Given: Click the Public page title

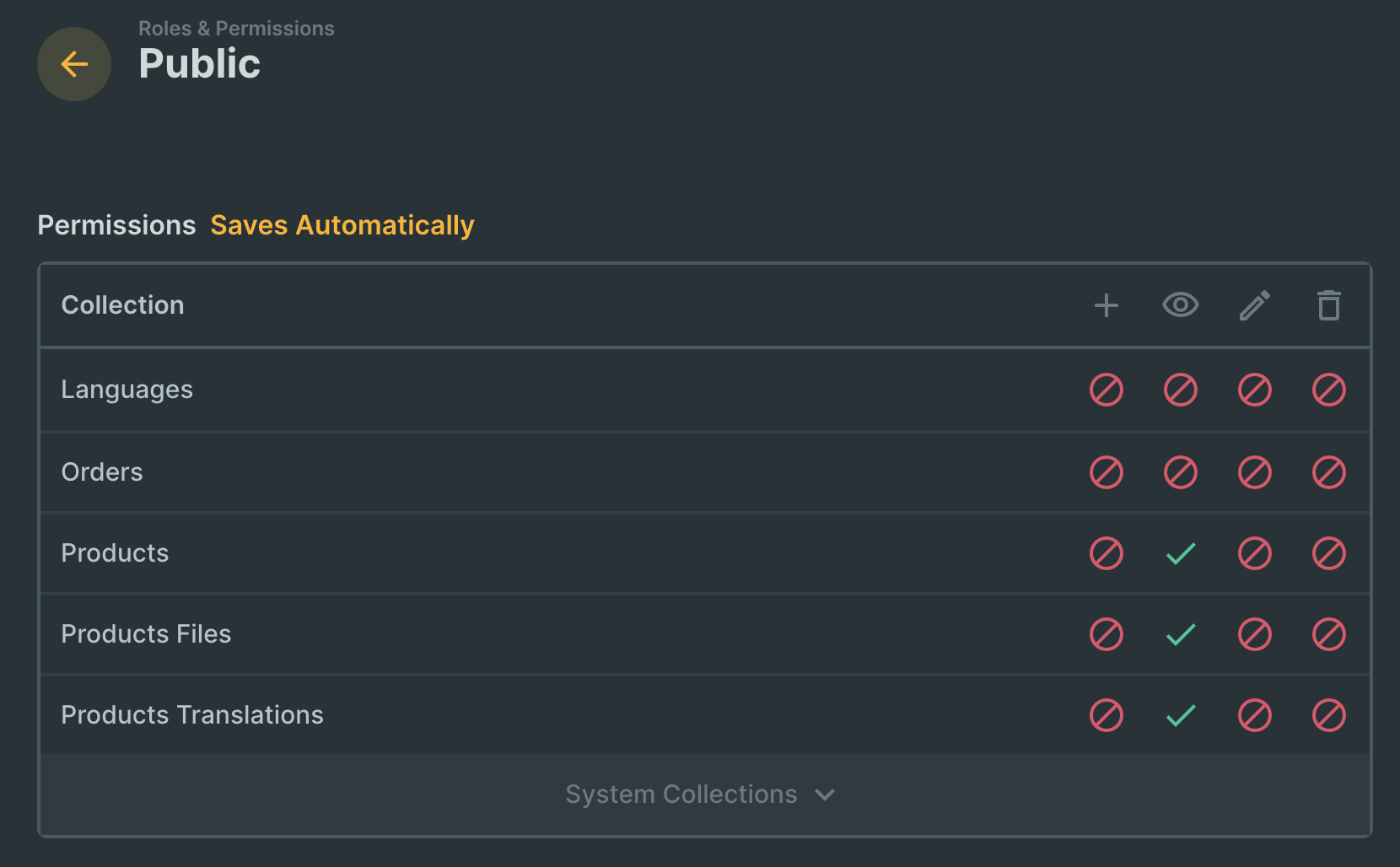Looking at the screenshot, I should [x=200, y=64].
